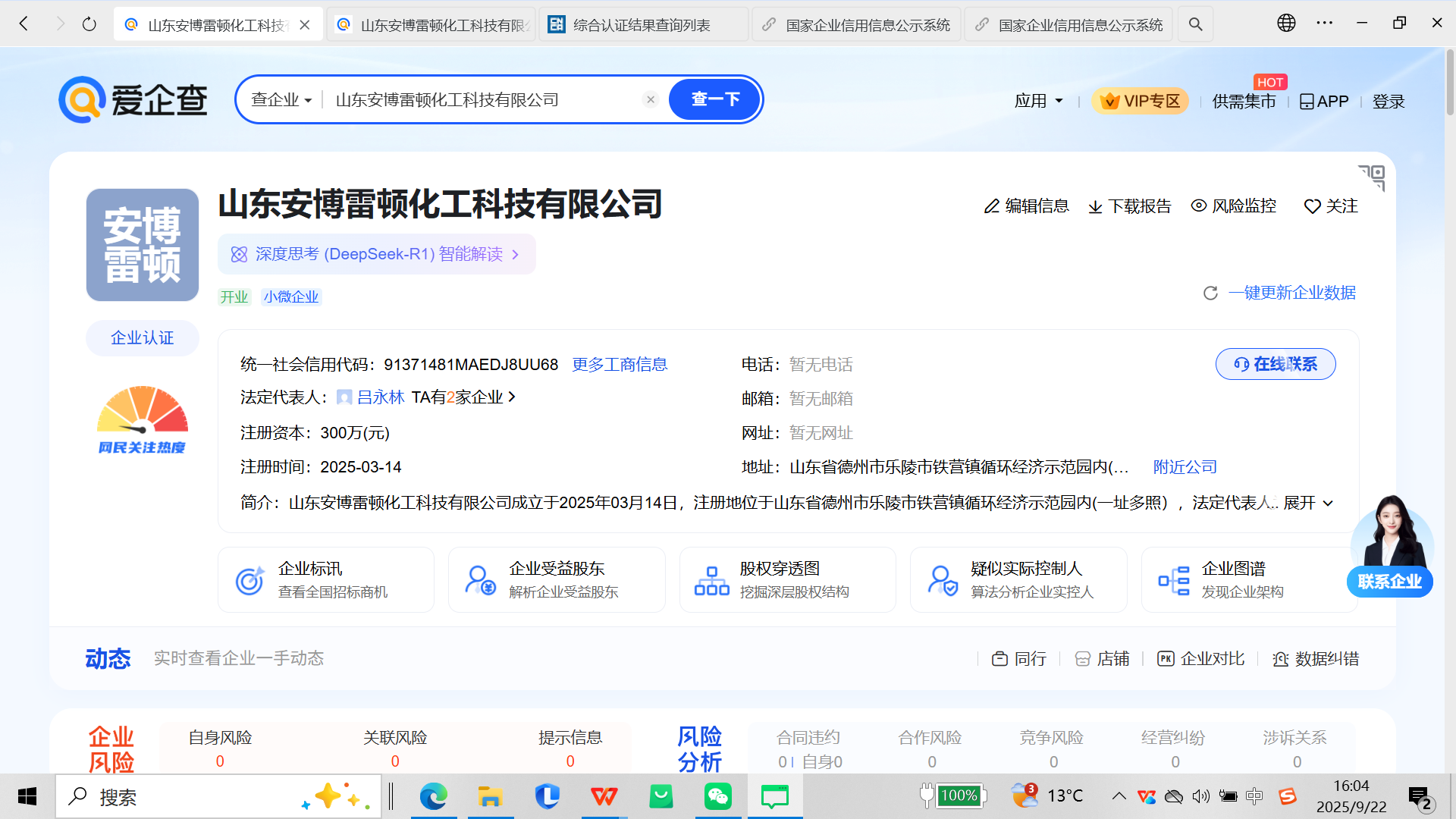The image size is (1456, 819).
Task: Expand the company 简介 with 展开
Action: (1307, 503)
